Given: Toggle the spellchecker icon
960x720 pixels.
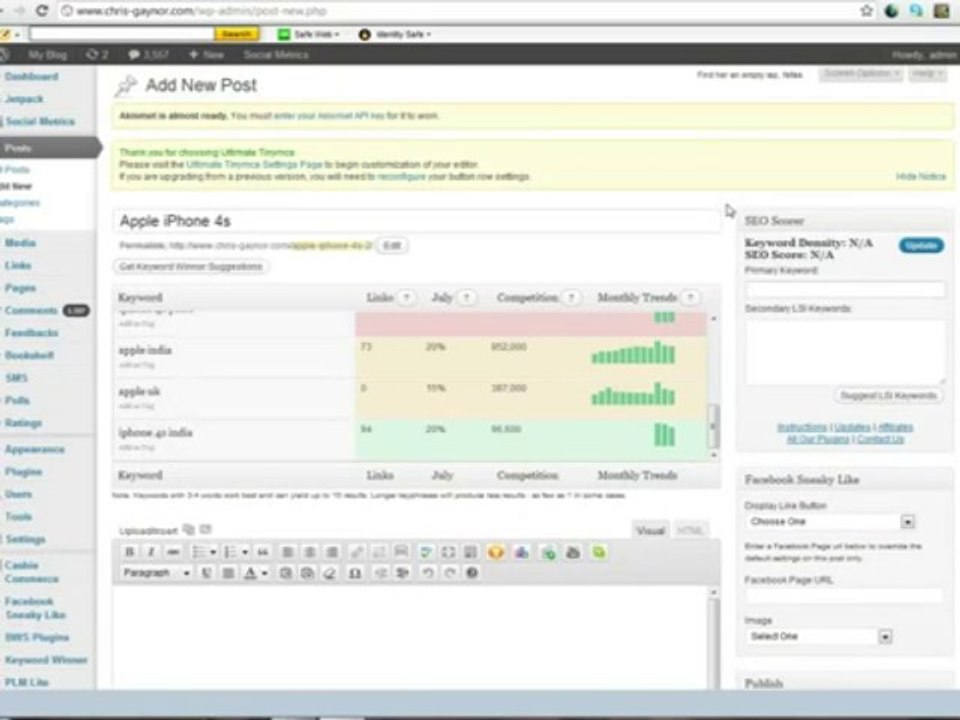Looking at the screenshot, I should (426, 552).
